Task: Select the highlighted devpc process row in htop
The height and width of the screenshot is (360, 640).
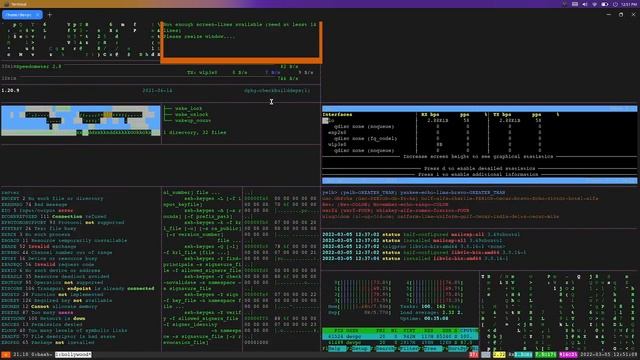Action: click(x=400, y=337)
